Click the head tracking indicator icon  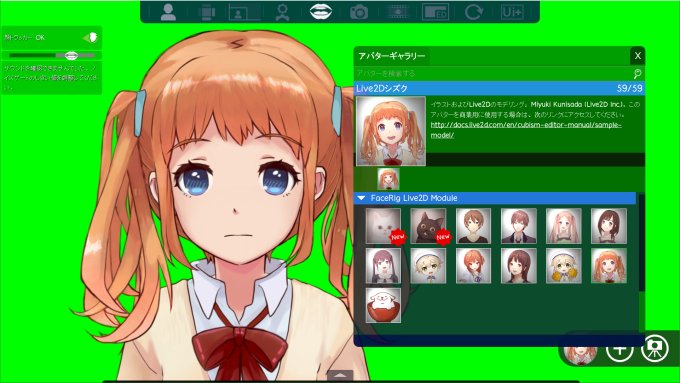click(91, 38)
